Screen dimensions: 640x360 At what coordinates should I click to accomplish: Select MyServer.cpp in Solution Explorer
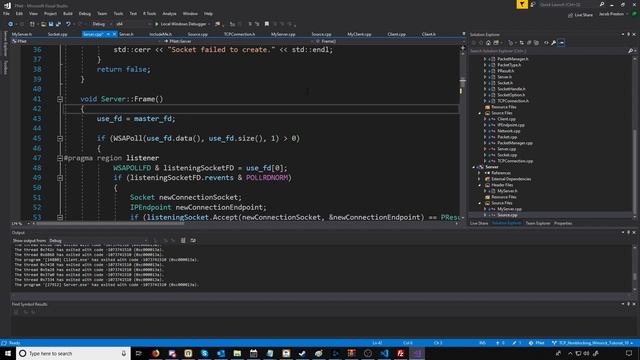click(x=509, y=209)
